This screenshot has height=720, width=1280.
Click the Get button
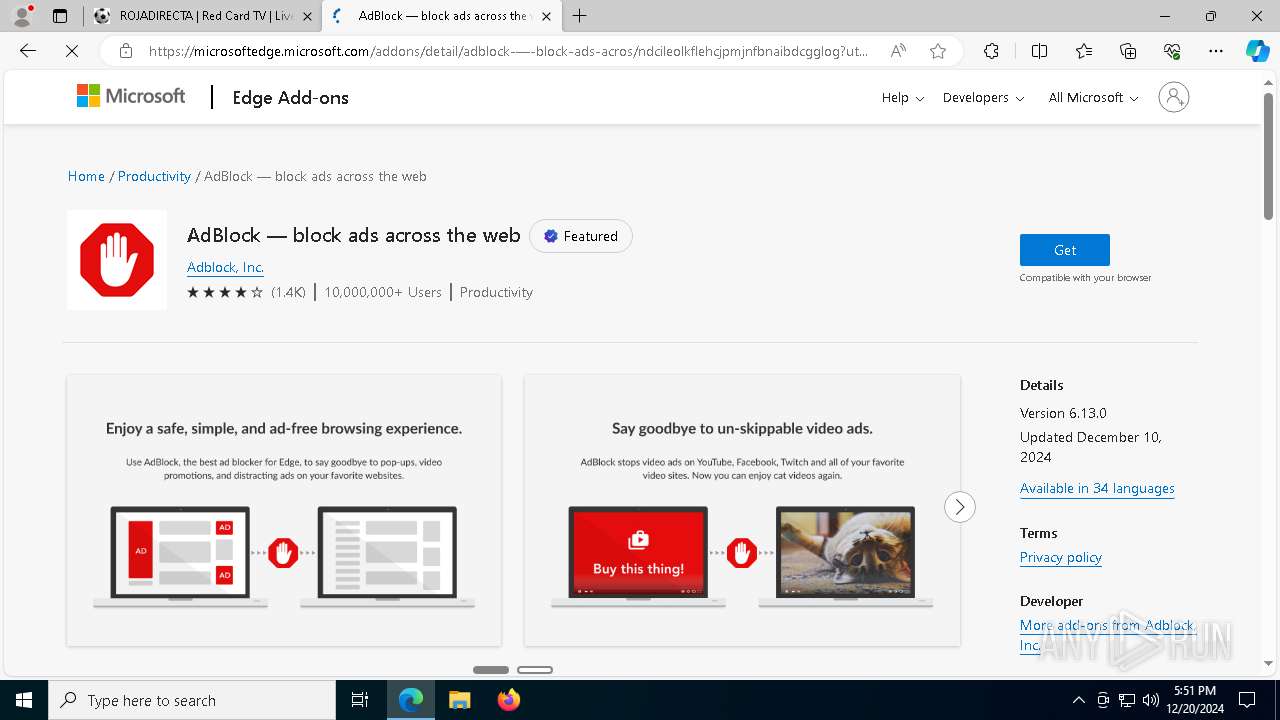coord(1065,250)
